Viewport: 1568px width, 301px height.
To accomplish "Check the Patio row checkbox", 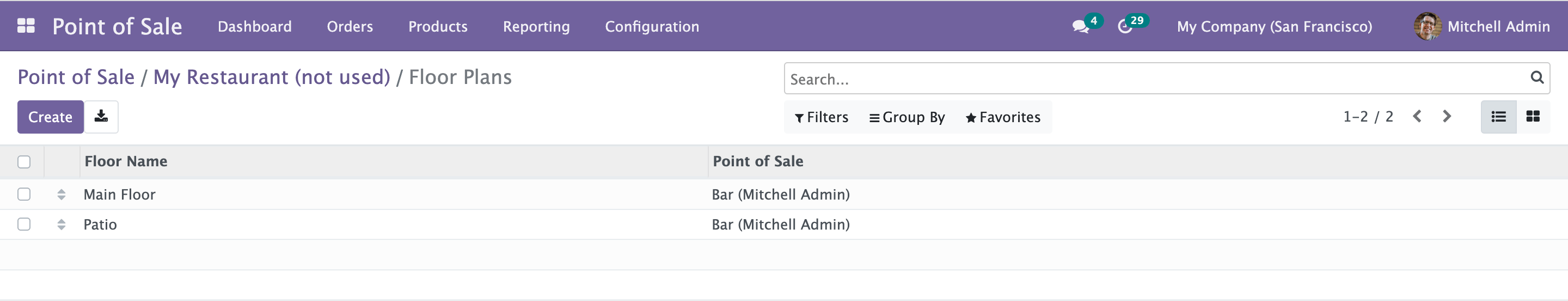I will click(x=24, y=224).
